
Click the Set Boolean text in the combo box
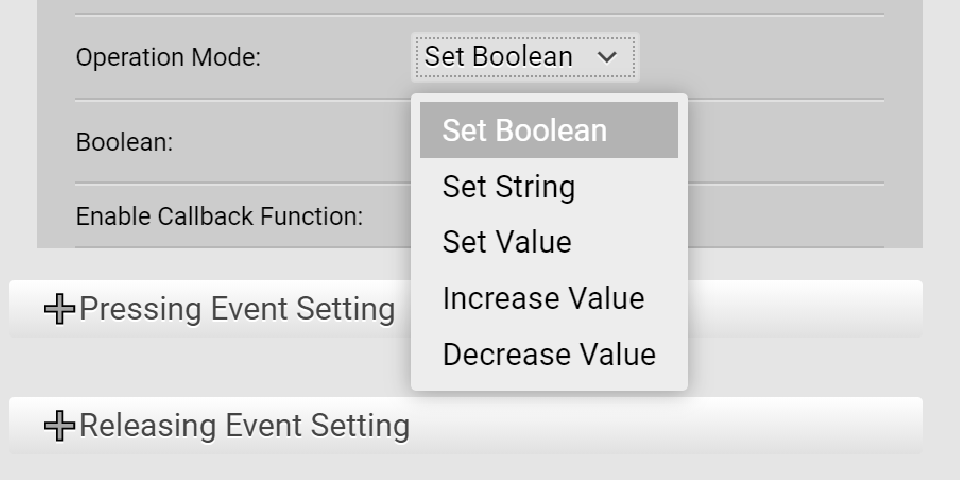click(498, 57)
